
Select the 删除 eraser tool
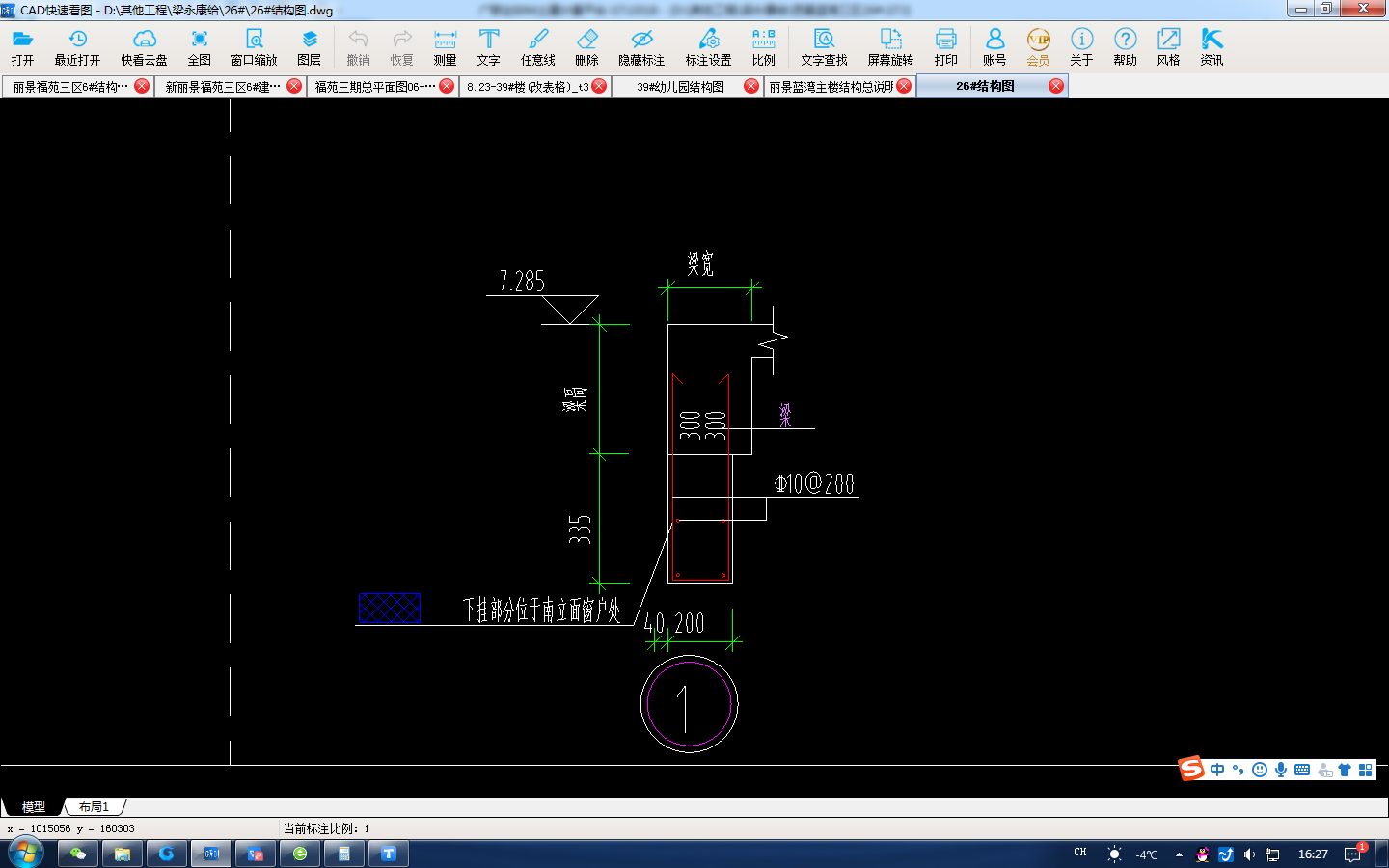pyautogui.click(x=586, y=46)
